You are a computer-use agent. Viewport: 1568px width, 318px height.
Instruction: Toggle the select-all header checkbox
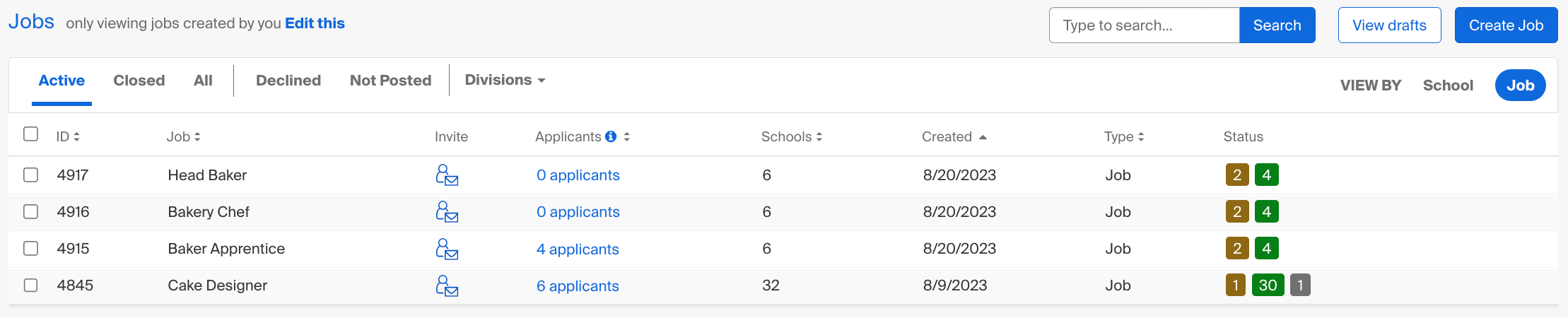click(30, 134)
